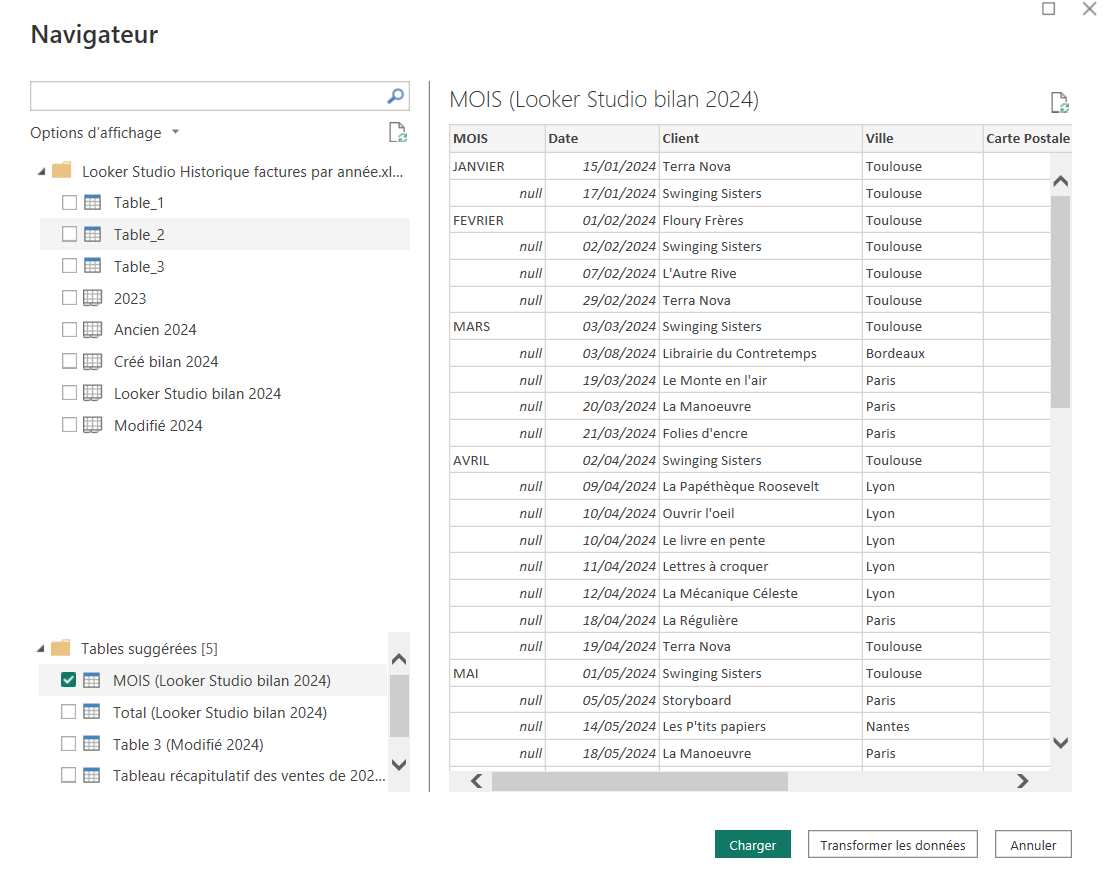The width and height of the screenshot is (1105, 874).
Task: Maximize the Navigateur window
Action: tap(1049, 8)
